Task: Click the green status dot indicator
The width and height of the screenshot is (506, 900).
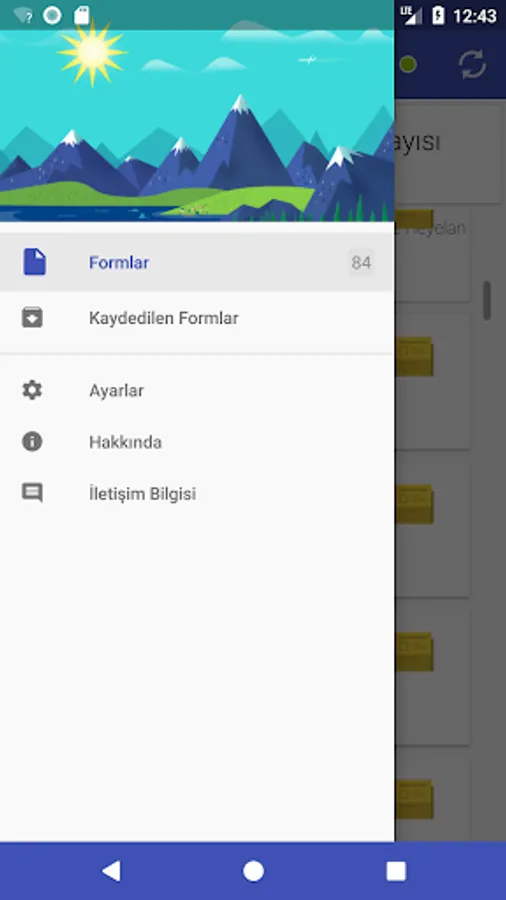Action: (x=408, y=64)
